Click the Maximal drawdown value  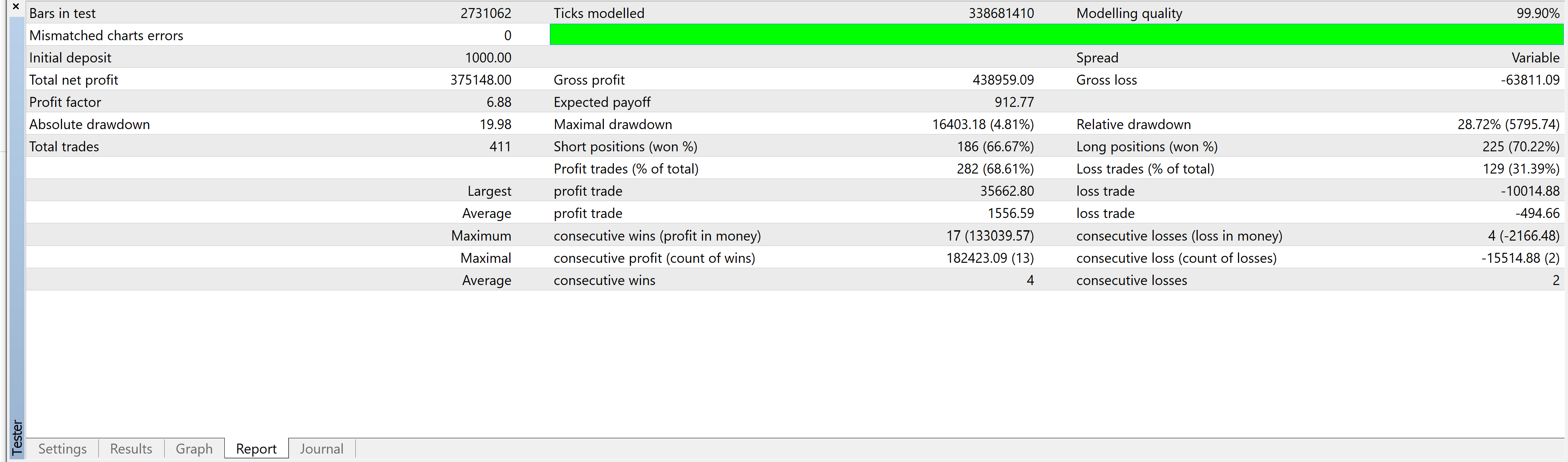pyautogui.click(x=983, y=124)
